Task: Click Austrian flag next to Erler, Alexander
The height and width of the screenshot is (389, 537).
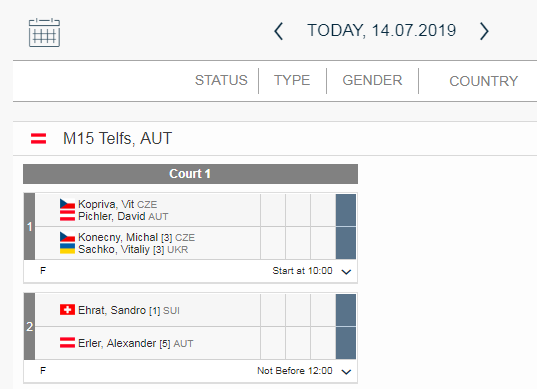Action: pyautogui.click(x=67, y=343)
